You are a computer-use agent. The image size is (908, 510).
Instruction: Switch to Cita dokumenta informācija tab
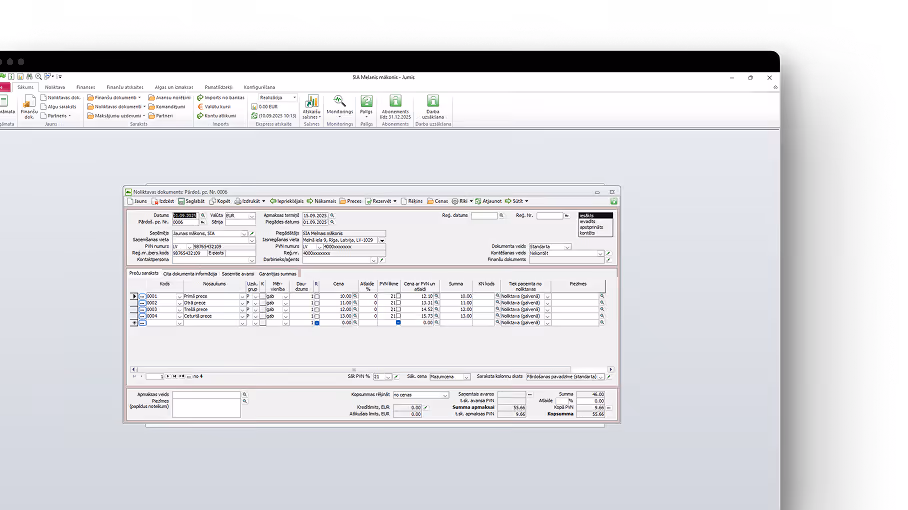[190, 274]
